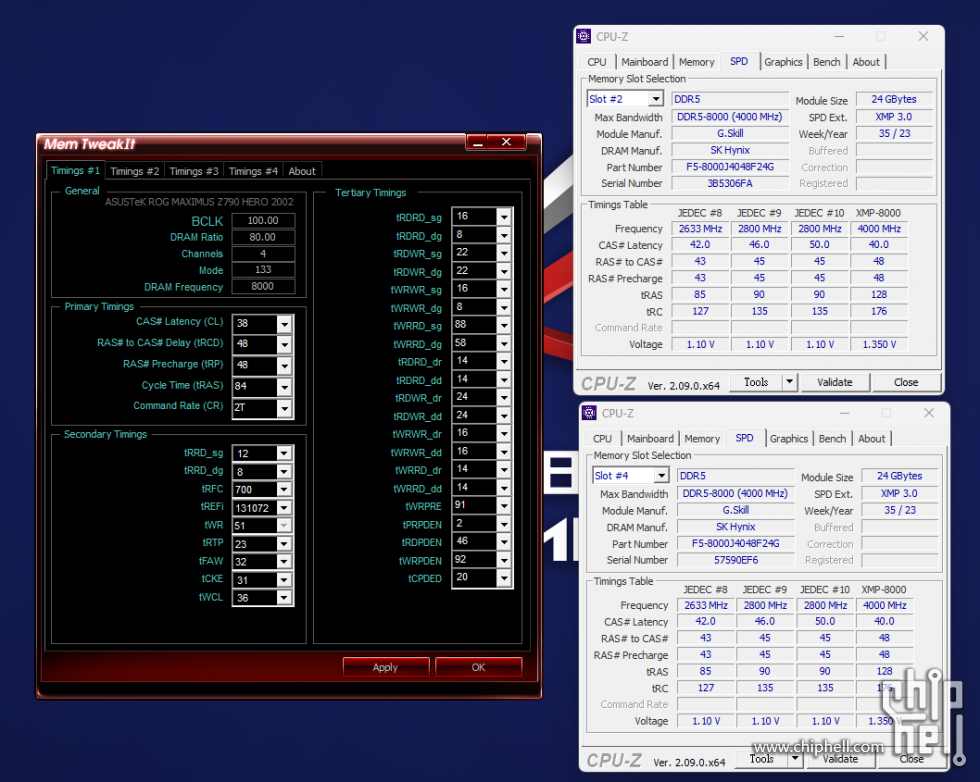
Task: Expand the CAS# Latency (CL) dropdown
Action: 284,324
